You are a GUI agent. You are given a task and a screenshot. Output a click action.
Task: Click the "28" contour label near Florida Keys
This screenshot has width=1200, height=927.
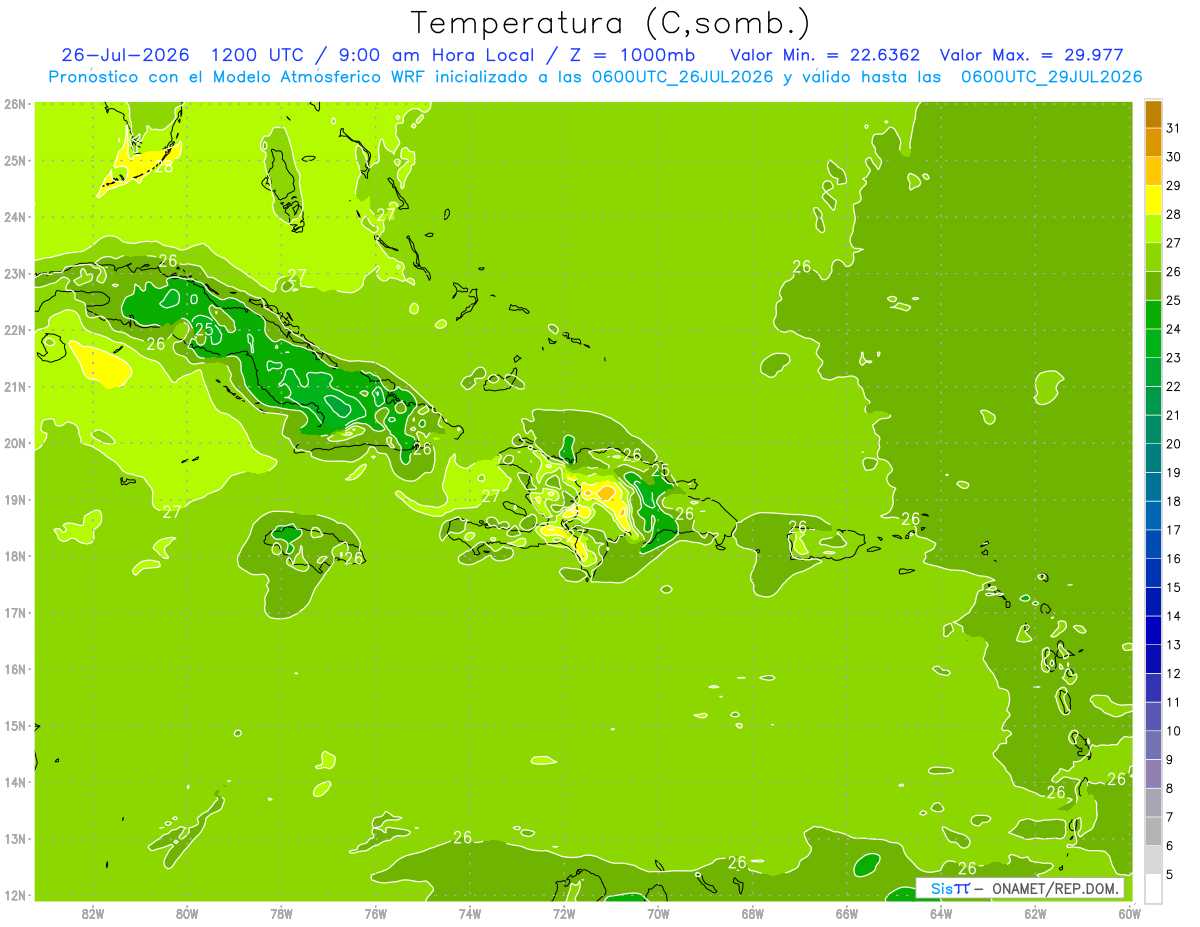(x=164, y=166)
